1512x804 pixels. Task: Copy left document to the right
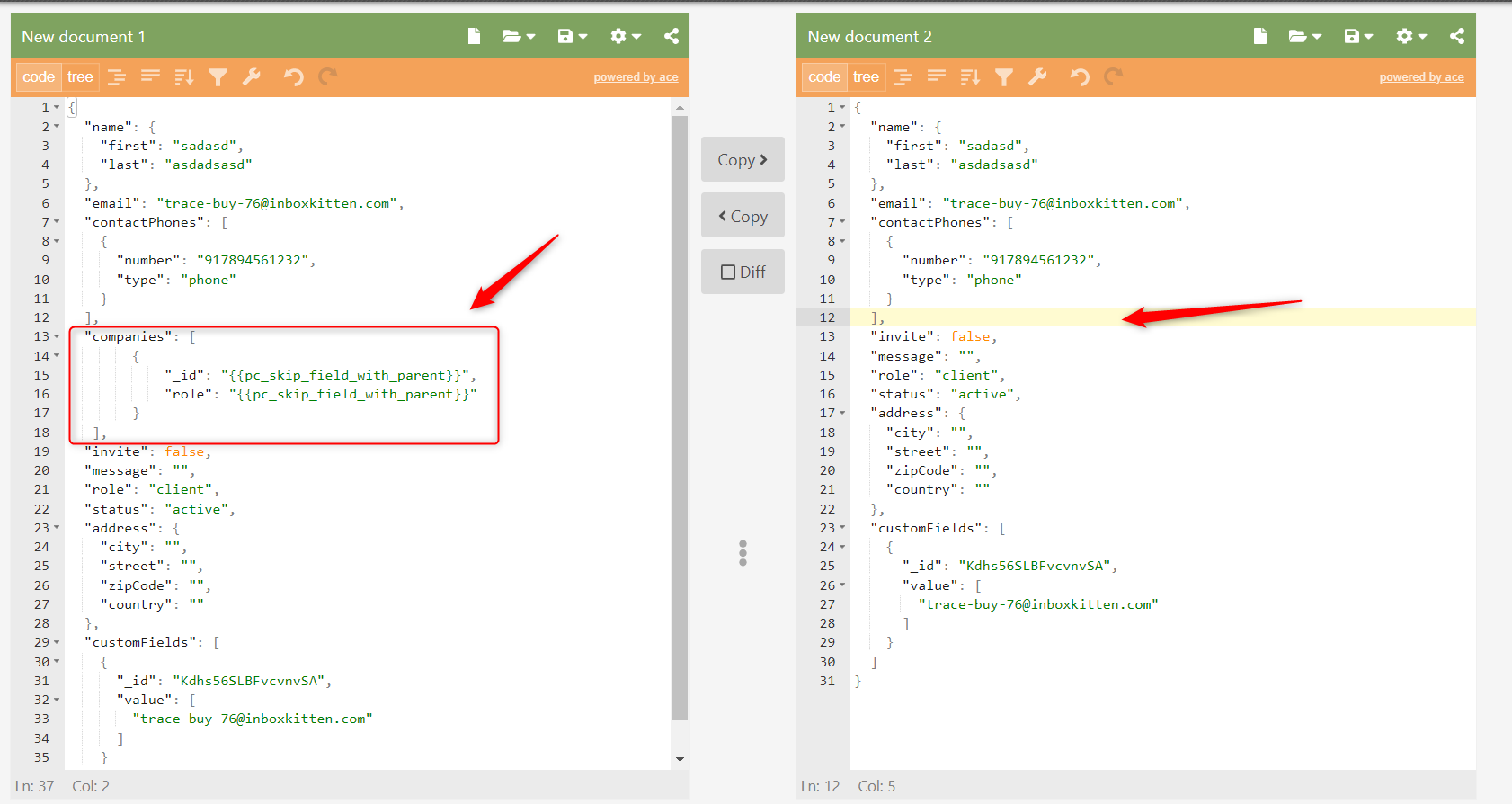coord(743,159)
